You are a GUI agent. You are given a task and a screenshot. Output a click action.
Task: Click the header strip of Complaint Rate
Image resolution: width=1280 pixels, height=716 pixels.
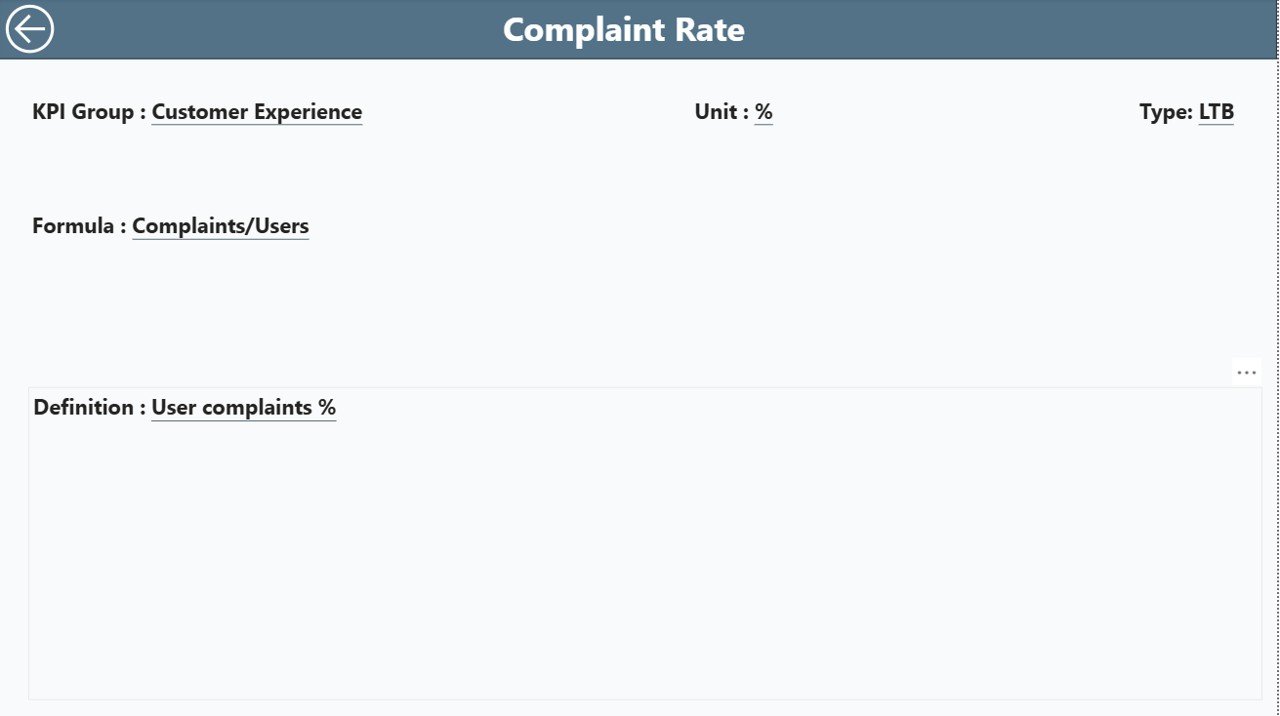pyautogui.click(x=623, y=29)
